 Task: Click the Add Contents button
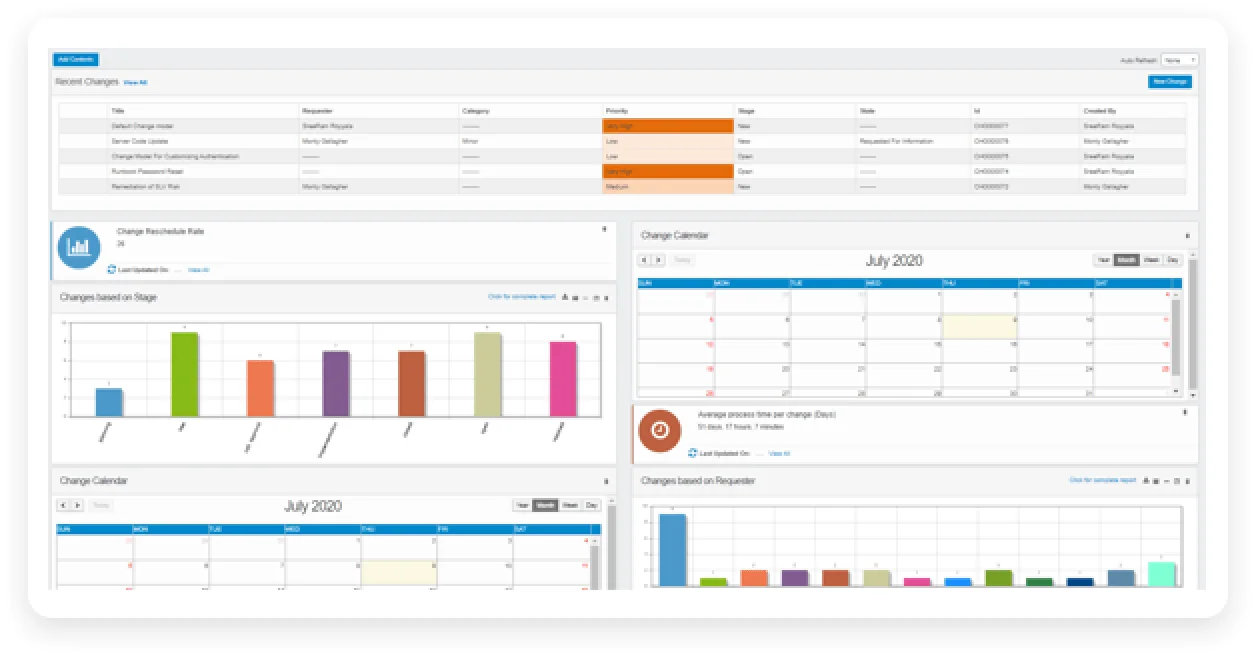76,59
